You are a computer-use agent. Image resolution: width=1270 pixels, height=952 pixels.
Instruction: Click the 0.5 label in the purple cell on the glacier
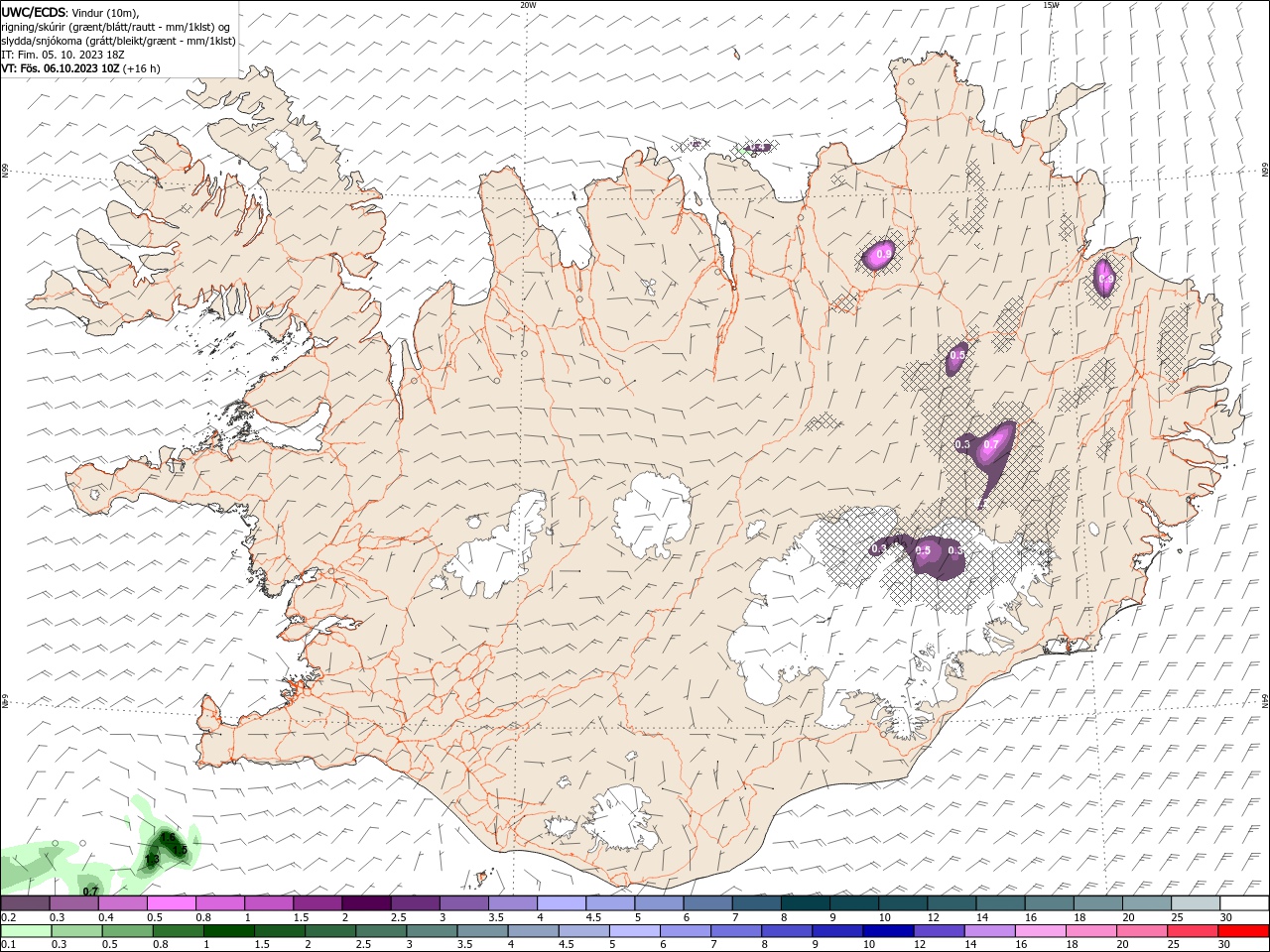tap(924, 550)
